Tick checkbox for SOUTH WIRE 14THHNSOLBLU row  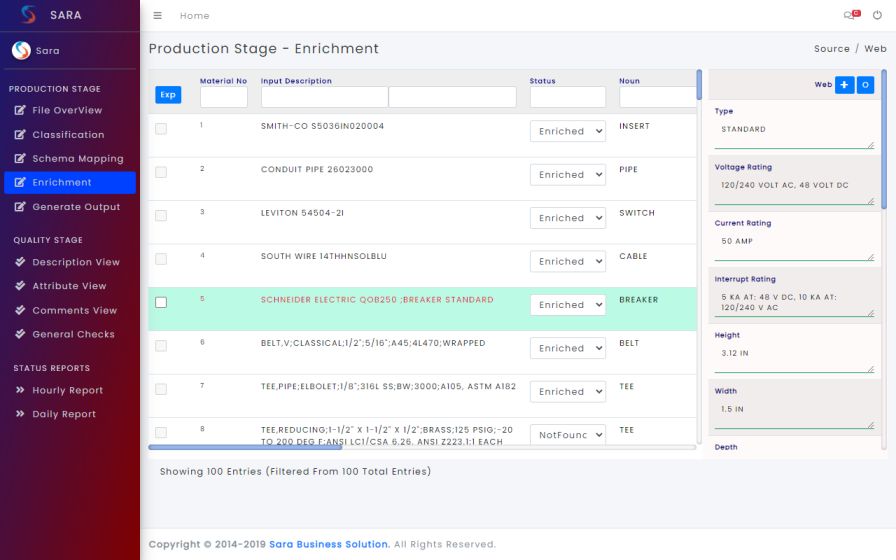pyautogui.click(x=161, y=259)
